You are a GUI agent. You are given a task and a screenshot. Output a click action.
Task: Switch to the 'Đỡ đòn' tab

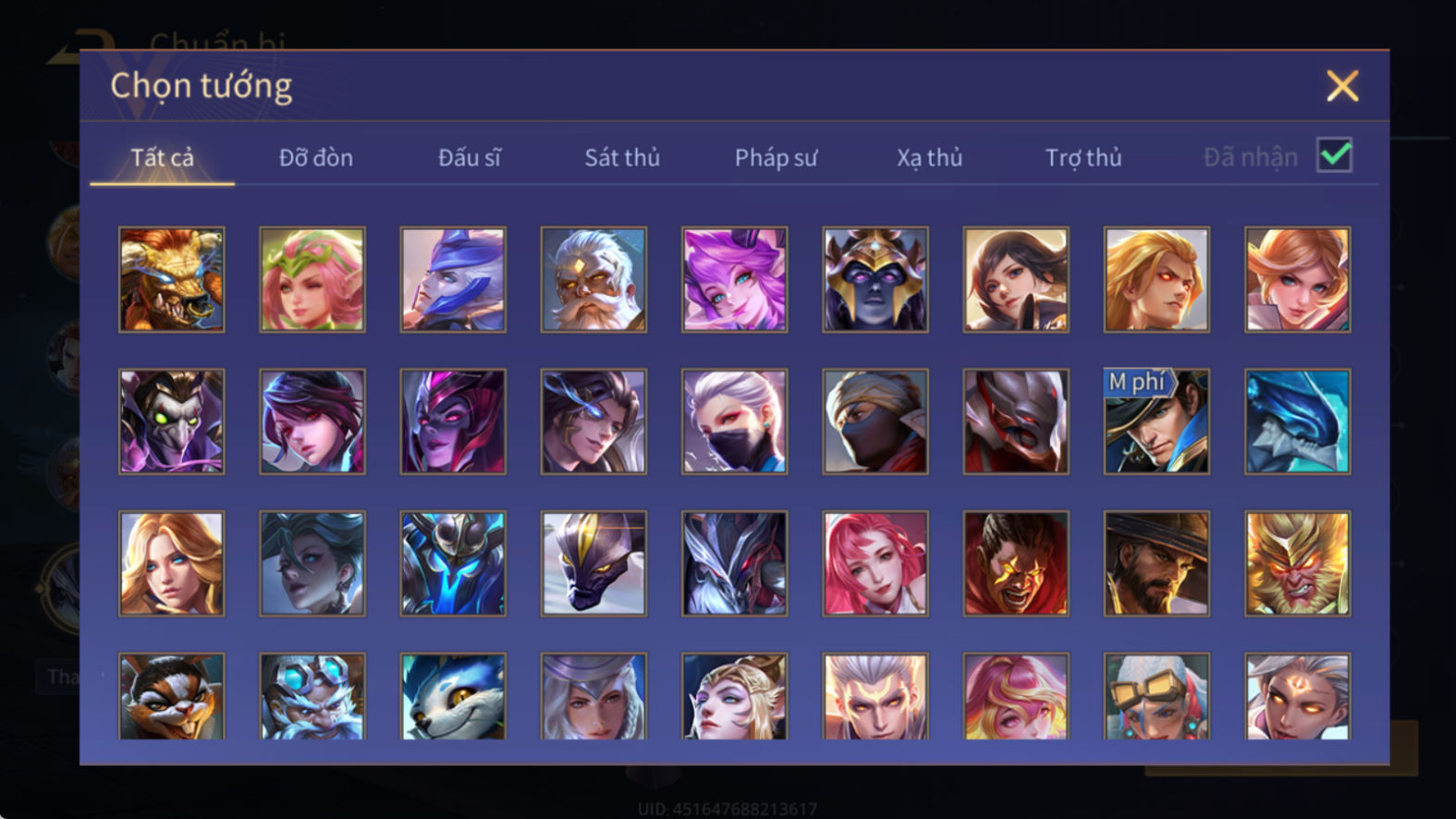(316, 158)
